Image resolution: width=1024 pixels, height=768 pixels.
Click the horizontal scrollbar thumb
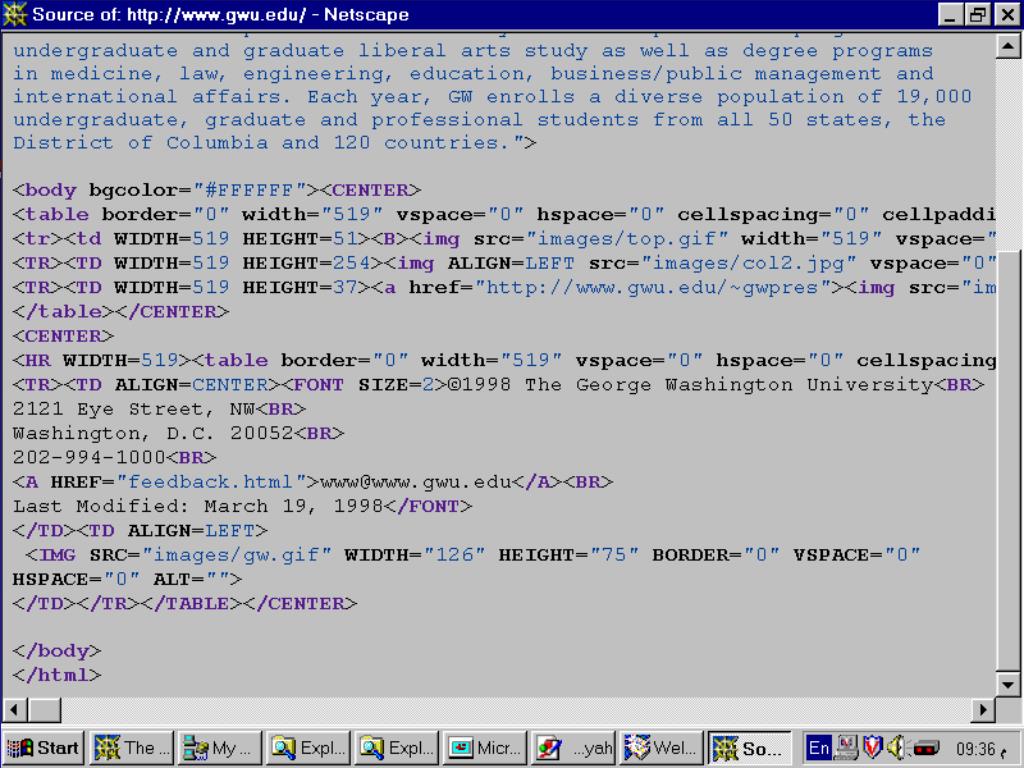coord(45,709)
